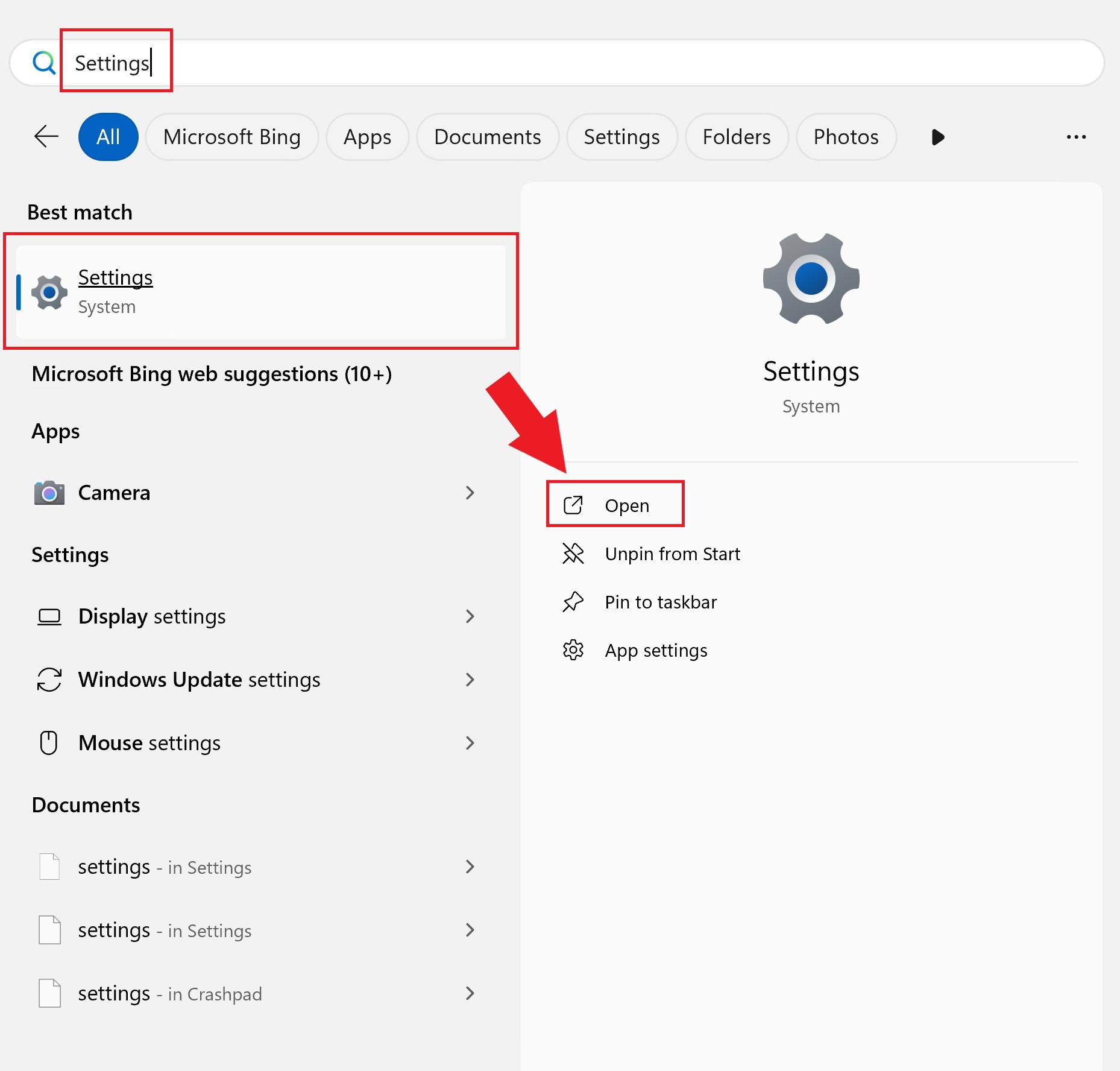Screen dimensions: 1120x1071
Task: Switch to the Apps filter tab
Action: pyautogui.click(x=367, y=137)
